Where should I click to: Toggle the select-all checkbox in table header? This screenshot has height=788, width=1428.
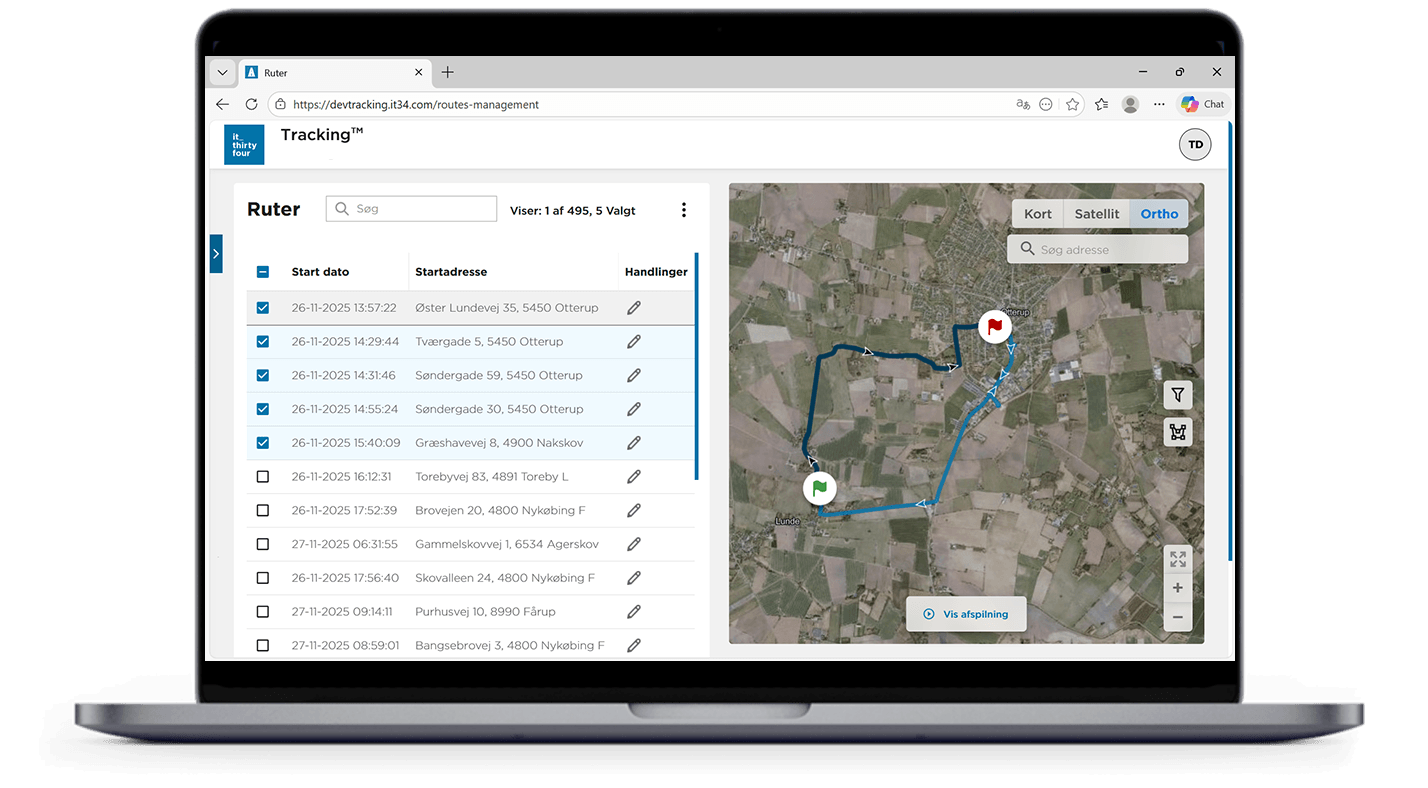tap(263, 272)
